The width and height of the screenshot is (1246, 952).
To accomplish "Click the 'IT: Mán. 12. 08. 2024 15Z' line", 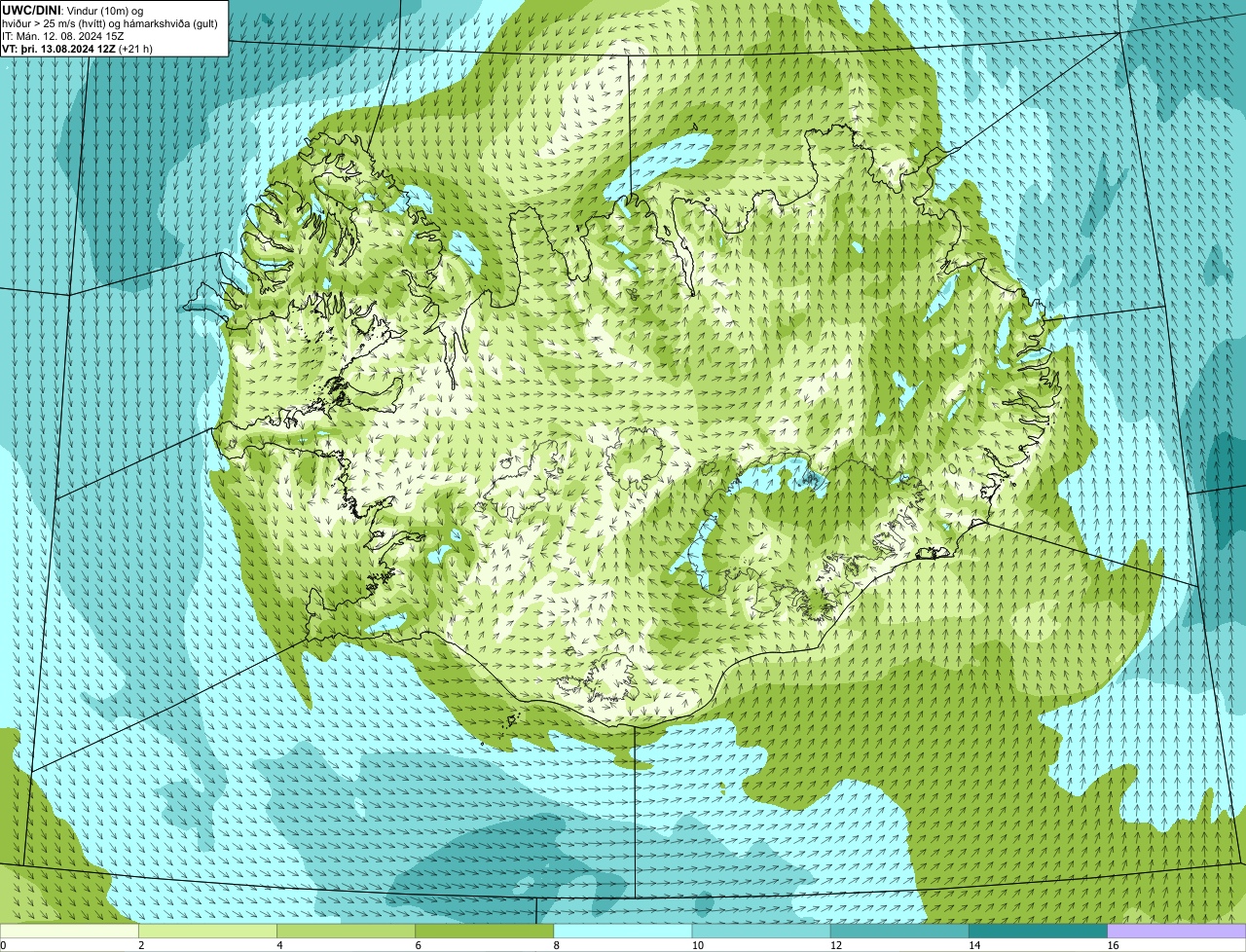I will point(62,35).
